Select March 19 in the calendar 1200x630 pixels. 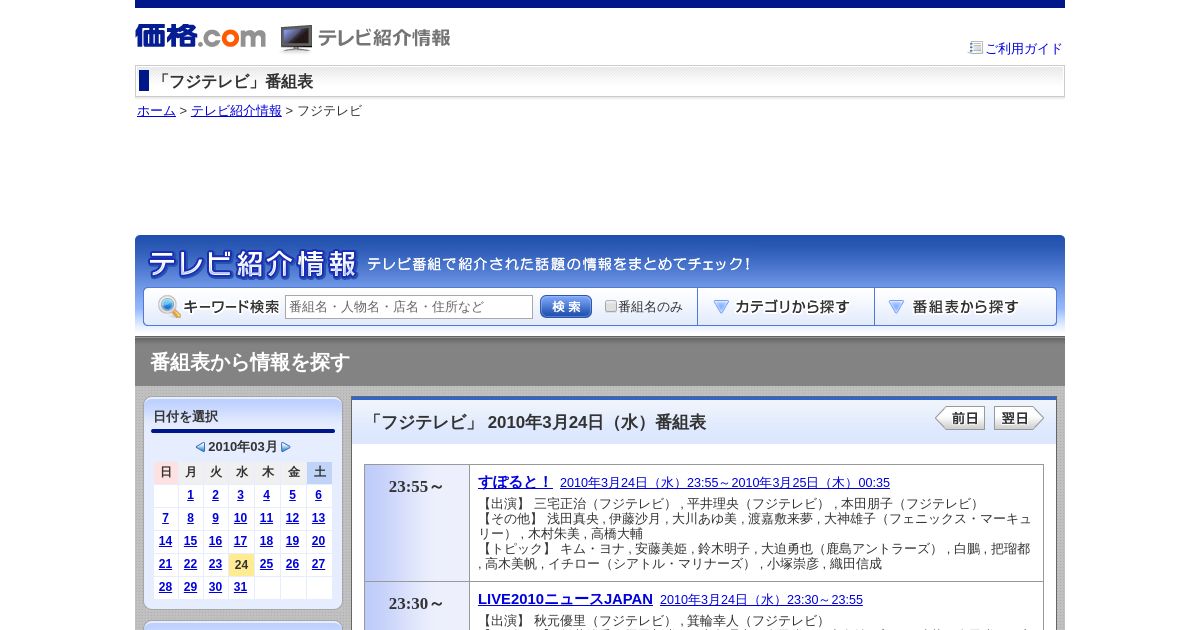pyautogui.click(x=292, y=541)
